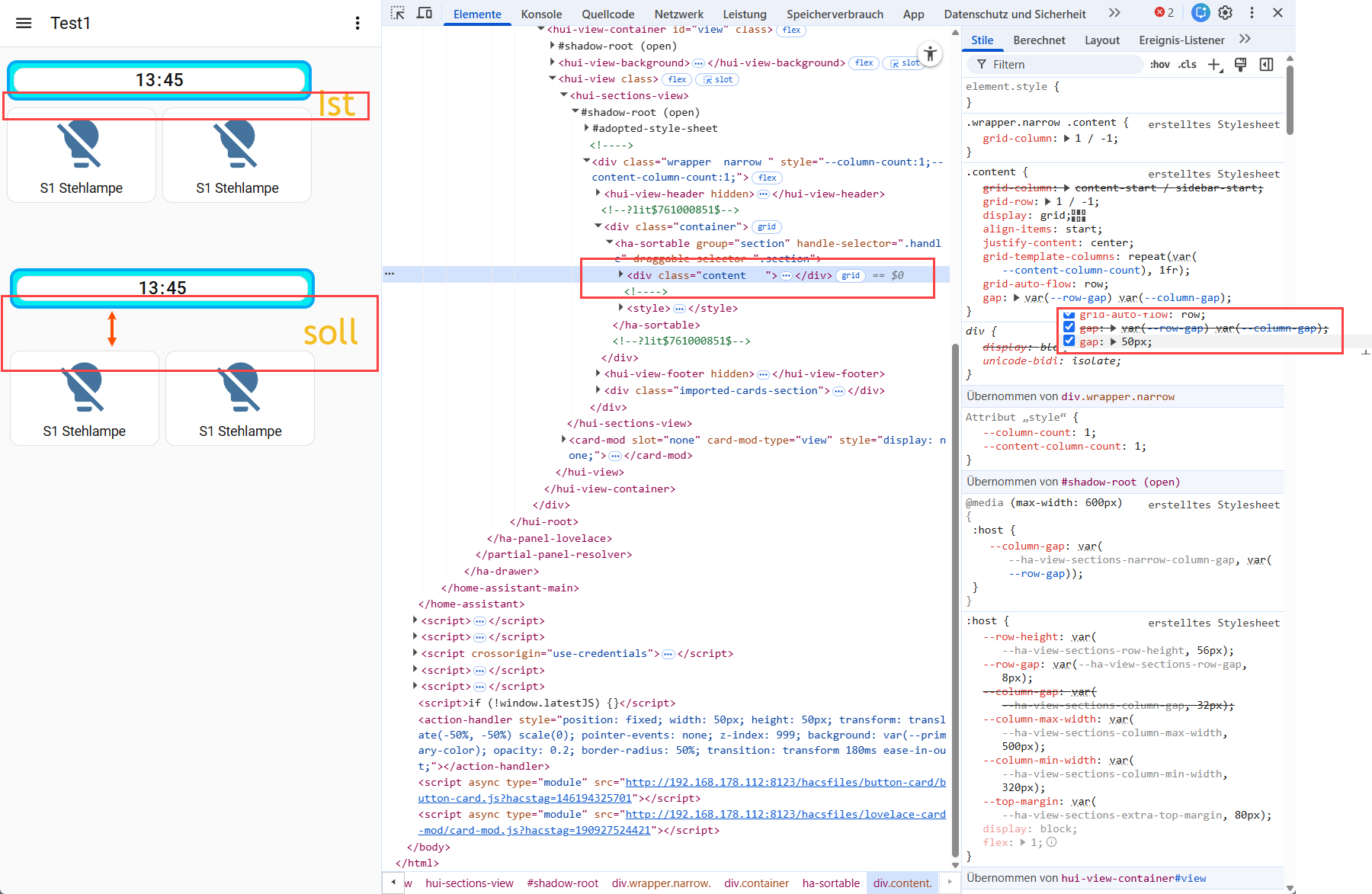Collapse the hui-sections-view tree node
Screen dimensions: 1372x894
(x=564, y=95)
